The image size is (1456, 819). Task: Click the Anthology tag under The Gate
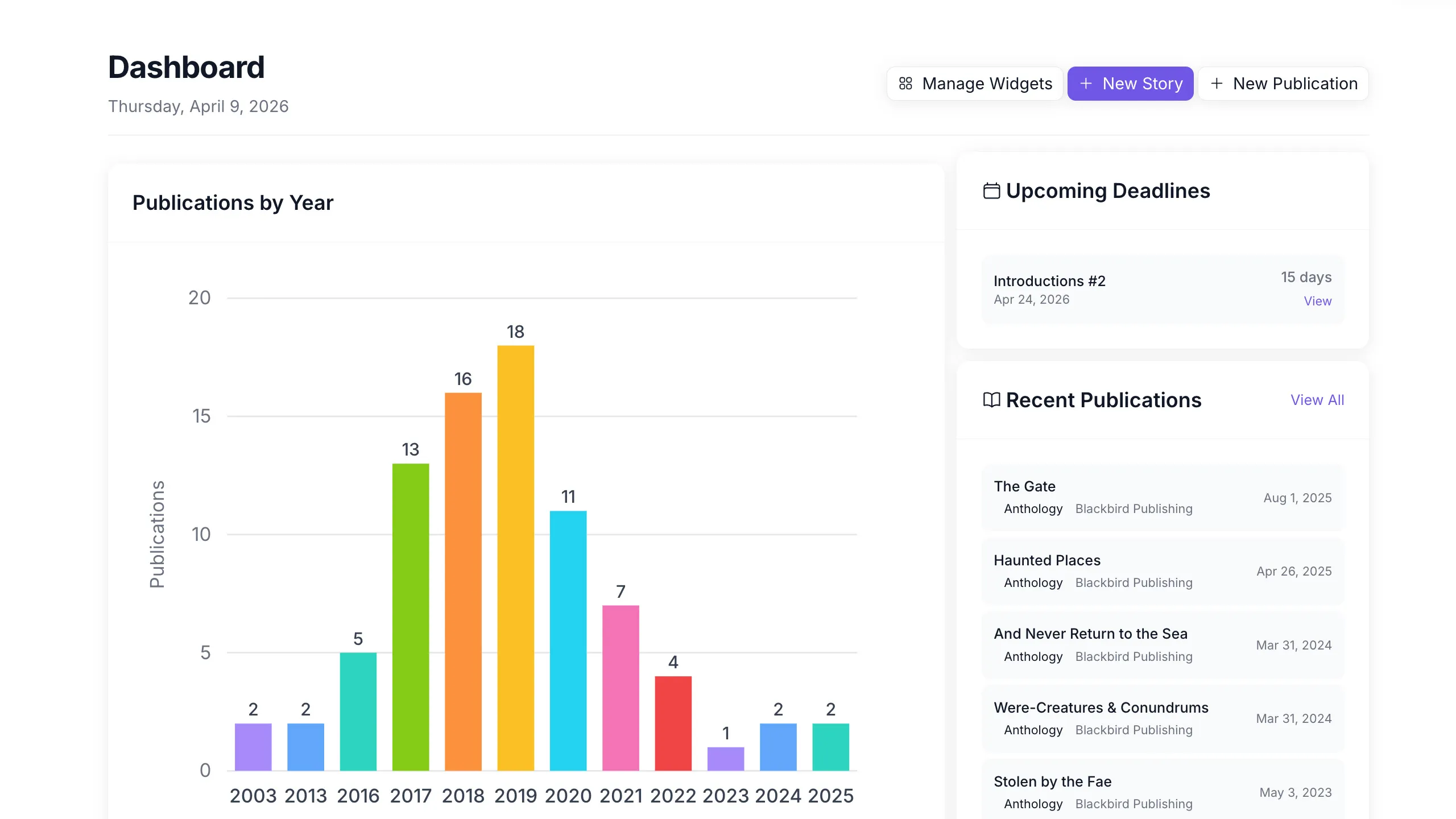[1033, 508]
